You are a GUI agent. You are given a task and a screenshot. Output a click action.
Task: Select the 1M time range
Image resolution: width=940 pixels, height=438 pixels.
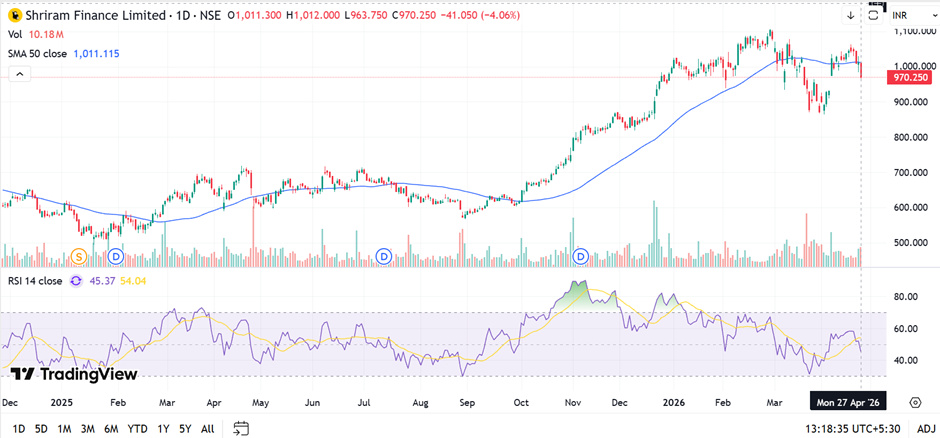(x=64, y=428)
